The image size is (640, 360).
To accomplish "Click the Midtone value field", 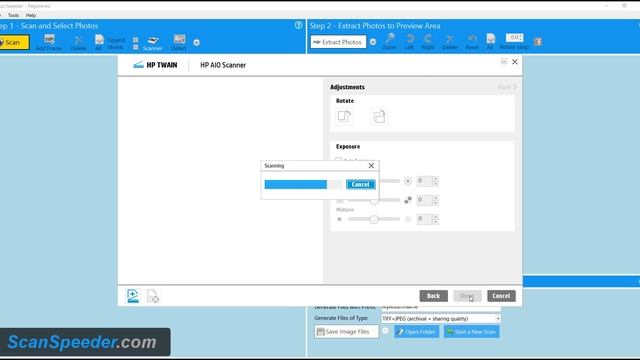I will [x=424, y=219].
